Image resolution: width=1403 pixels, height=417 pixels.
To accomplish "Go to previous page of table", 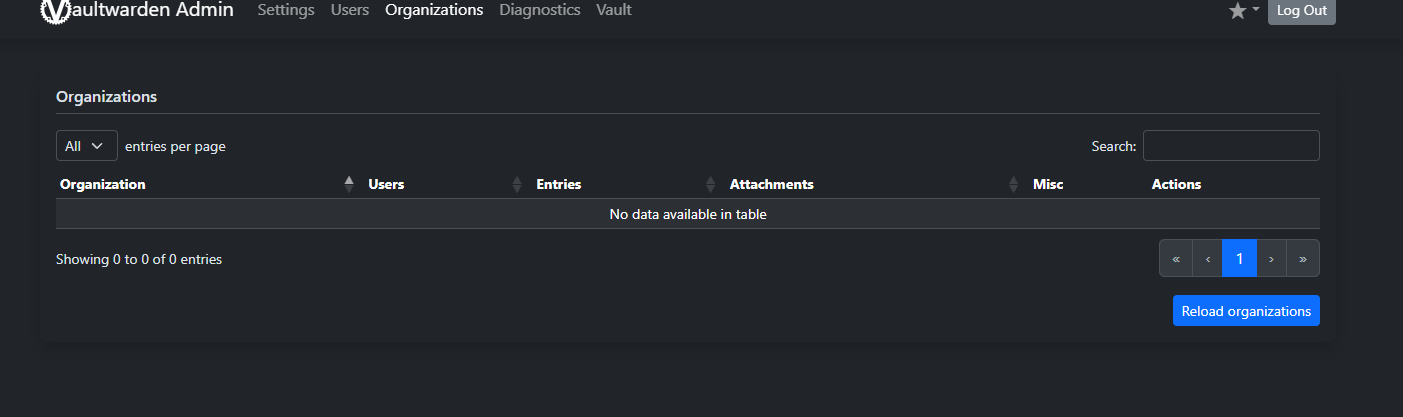I will [1207, 258].
